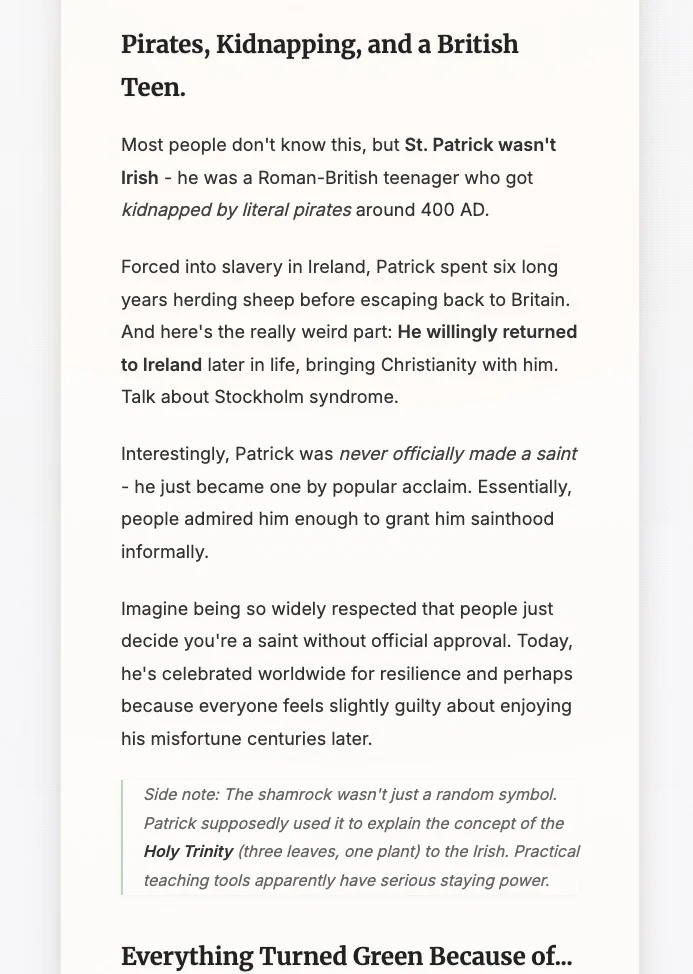Screen dimensions: 693x974
Task: Click the italic 'never officially made a saint'
Action: [458, 454]
